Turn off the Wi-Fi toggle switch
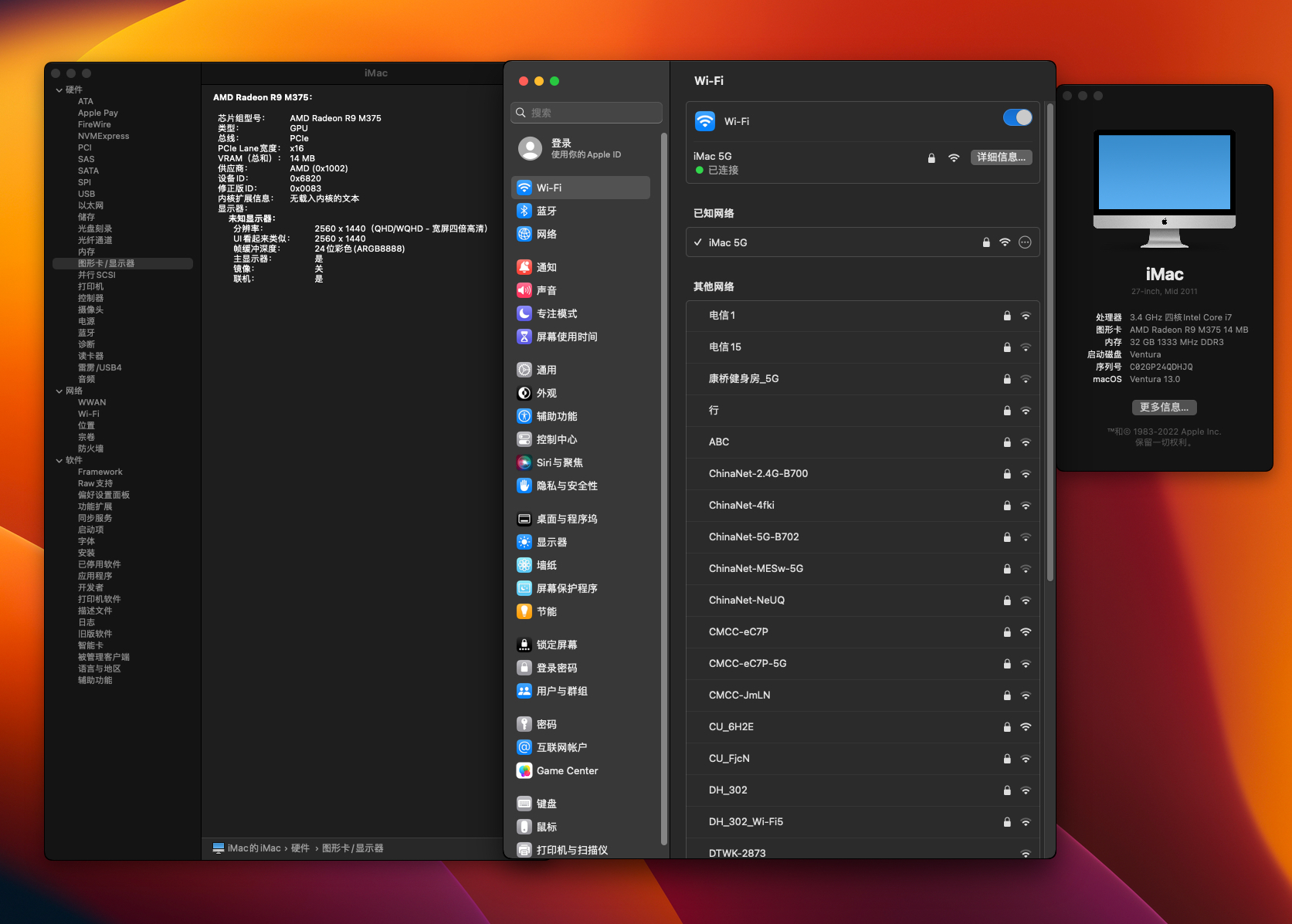 click(1017, 117)
